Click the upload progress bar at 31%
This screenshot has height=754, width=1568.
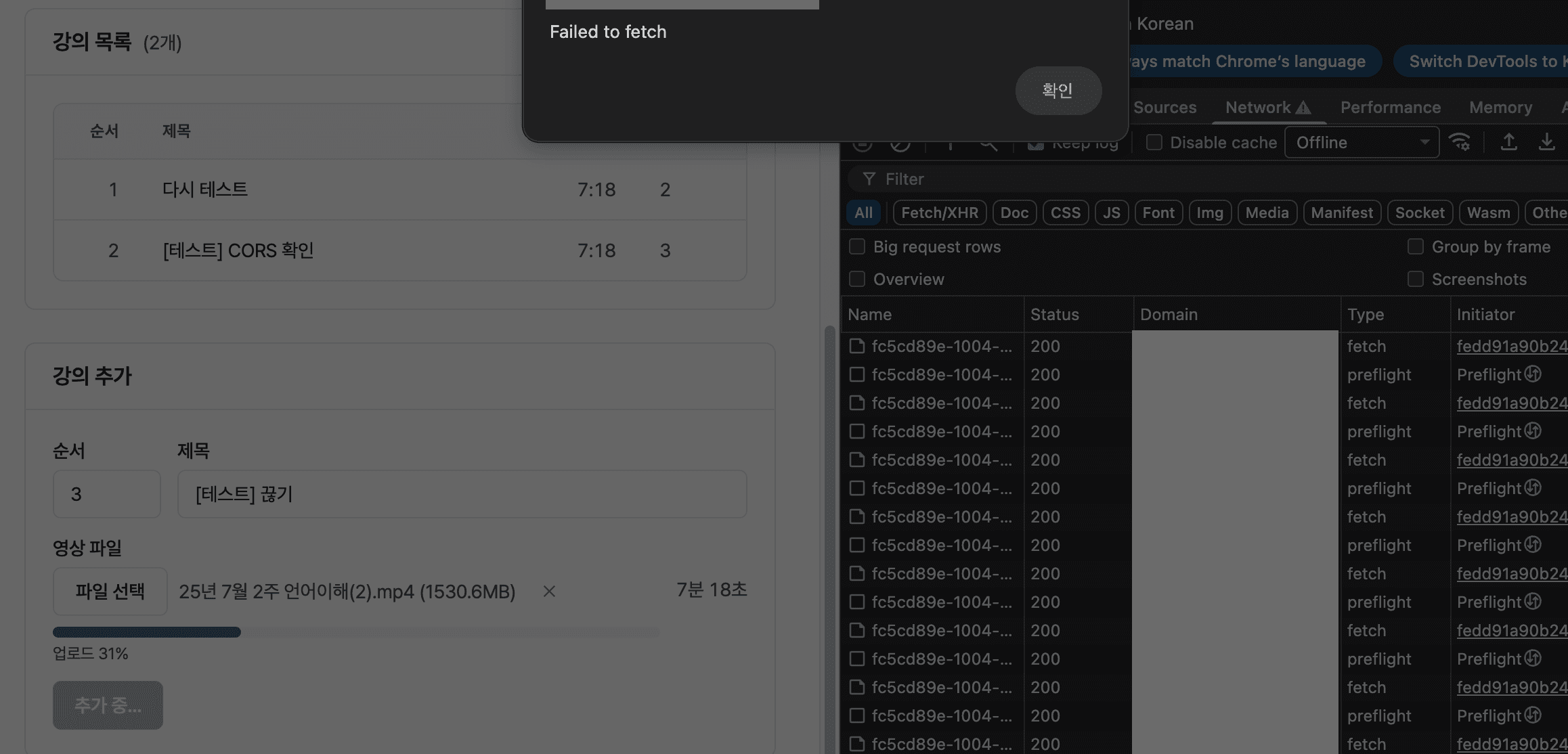pyautogui.click(x=356, y=632)
